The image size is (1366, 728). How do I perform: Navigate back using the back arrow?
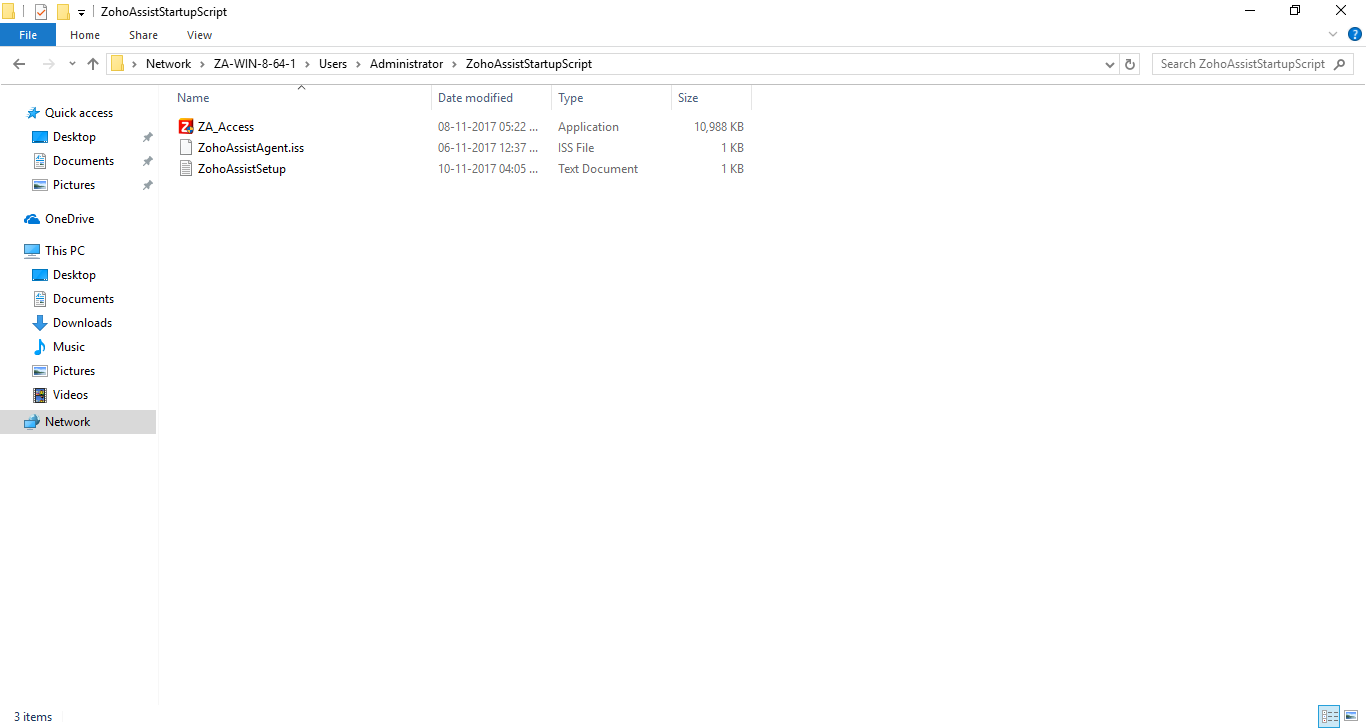[18, 63]
